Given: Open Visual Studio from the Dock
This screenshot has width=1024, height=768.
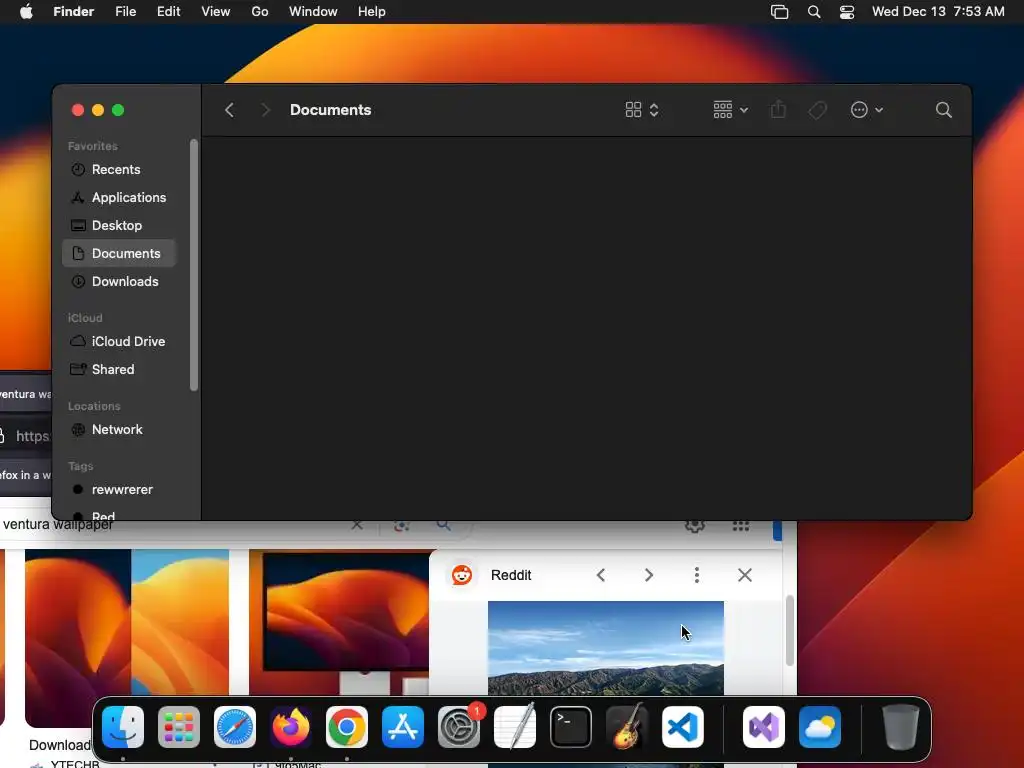Looking at the screenshot, I should (x=764, y=727).
